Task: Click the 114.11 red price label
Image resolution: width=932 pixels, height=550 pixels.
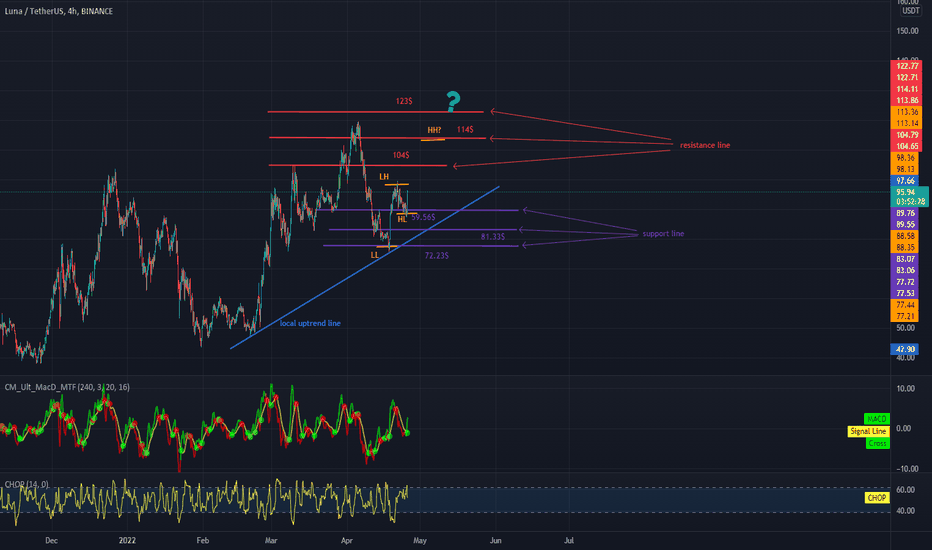Action: tap(906, 89)
